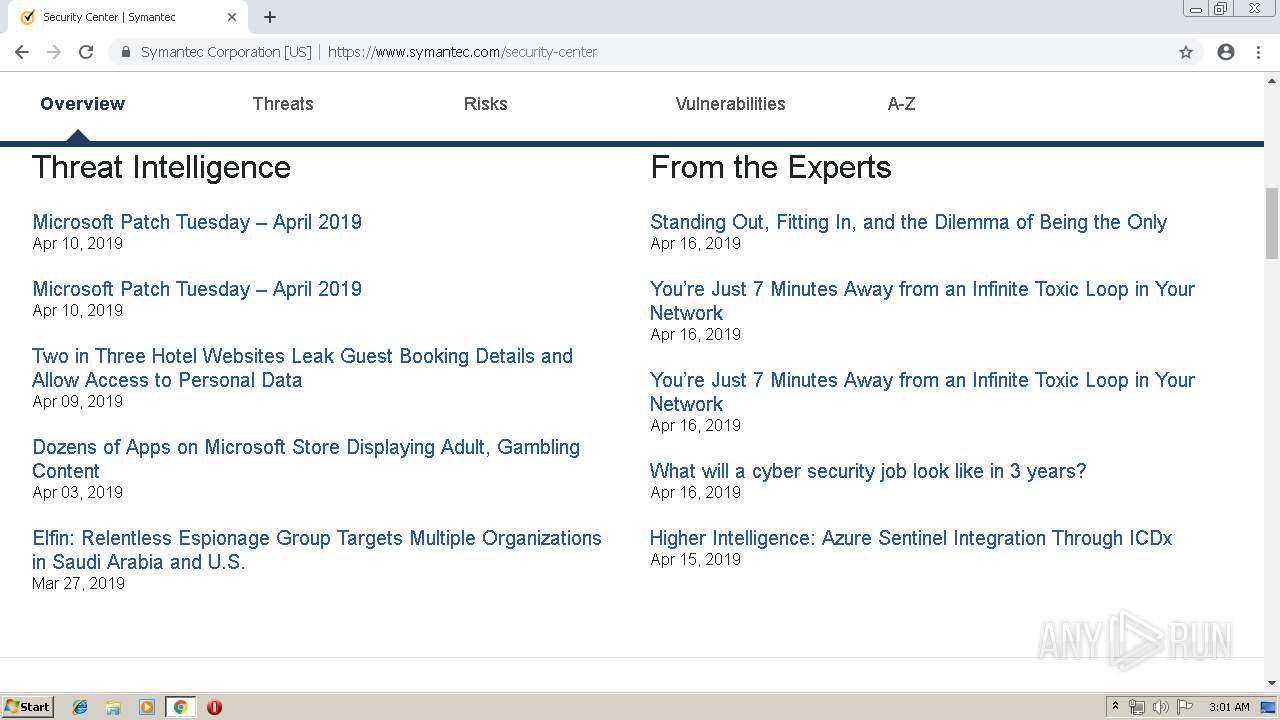Viewport: 1280px width, 720px height.
Task: Click the Mar 27, 2019 date text
Action: click(78, 584)
